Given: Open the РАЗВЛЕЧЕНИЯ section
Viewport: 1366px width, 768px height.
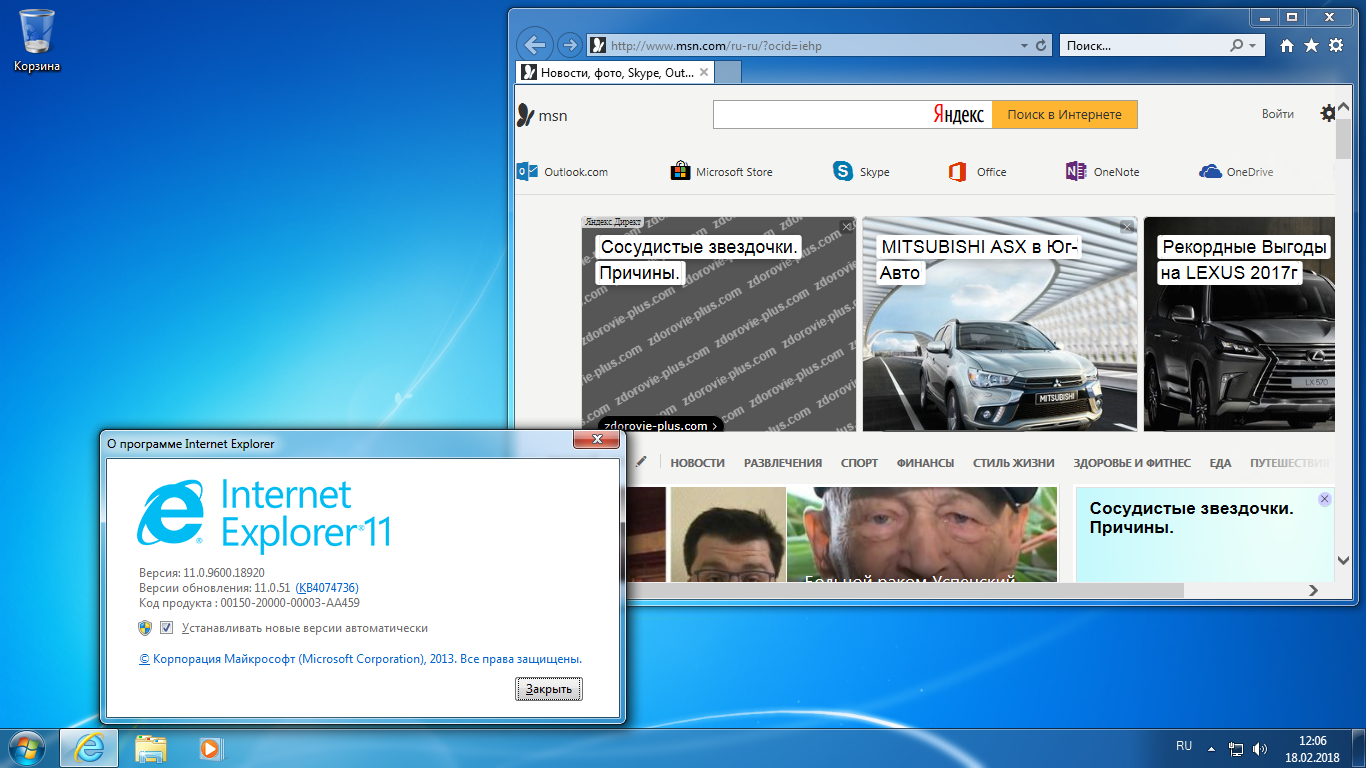Looking at the screenshot, I should coord(783,463).
